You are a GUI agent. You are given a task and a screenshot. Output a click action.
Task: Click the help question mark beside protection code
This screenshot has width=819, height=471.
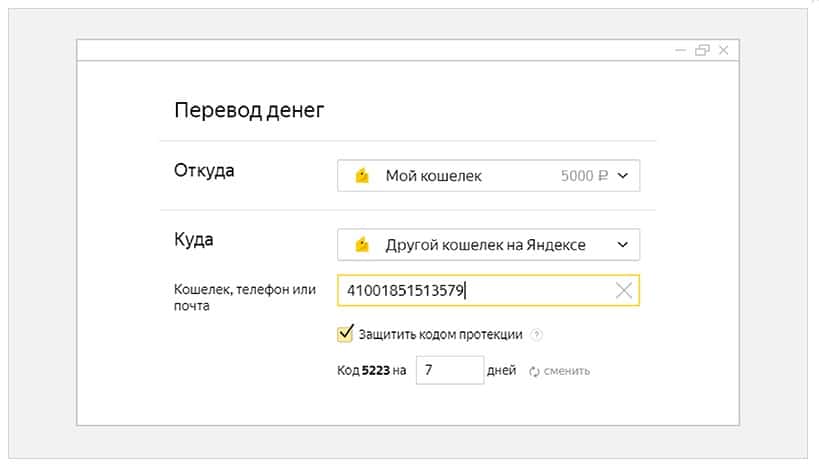click(x=537, y=334)
